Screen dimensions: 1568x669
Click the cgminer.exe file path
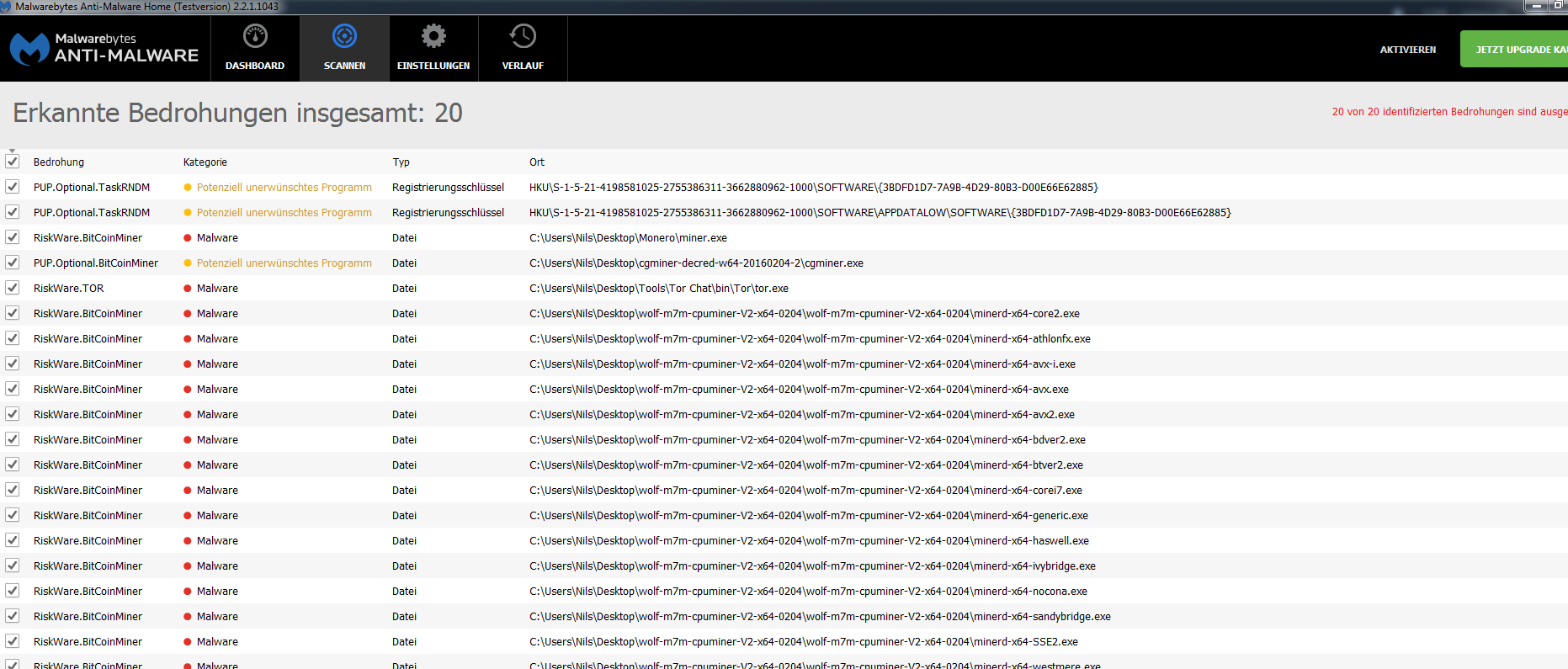click(696, 263)
